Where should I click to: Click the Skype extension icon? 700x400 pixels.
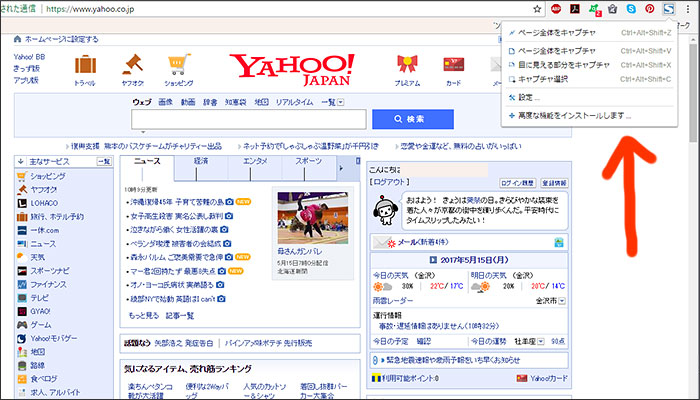pos(630,8)
